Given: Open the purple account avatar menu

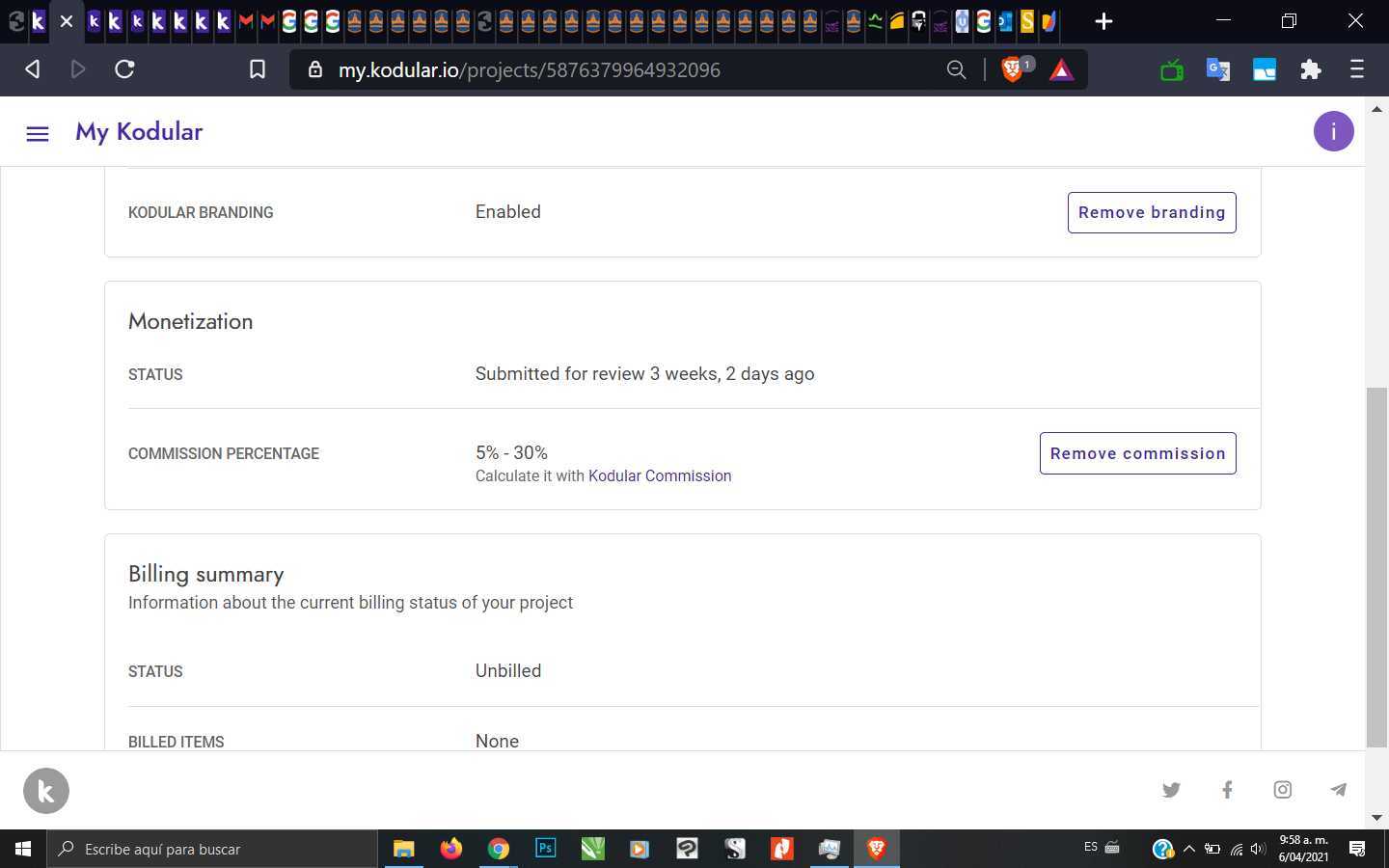Looking at the screenshot, I should (1333, 131).
